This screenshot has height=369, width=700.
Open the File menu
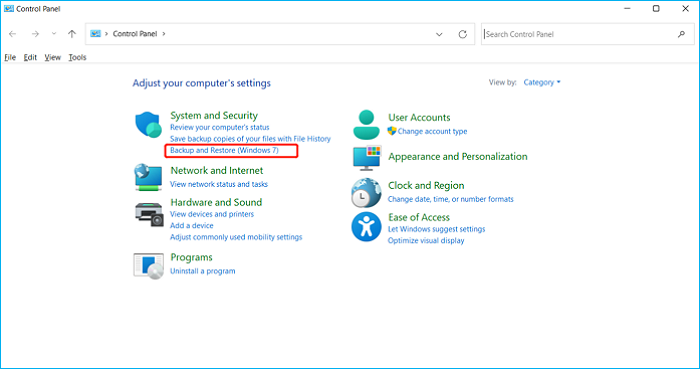(x=10, y=57)
